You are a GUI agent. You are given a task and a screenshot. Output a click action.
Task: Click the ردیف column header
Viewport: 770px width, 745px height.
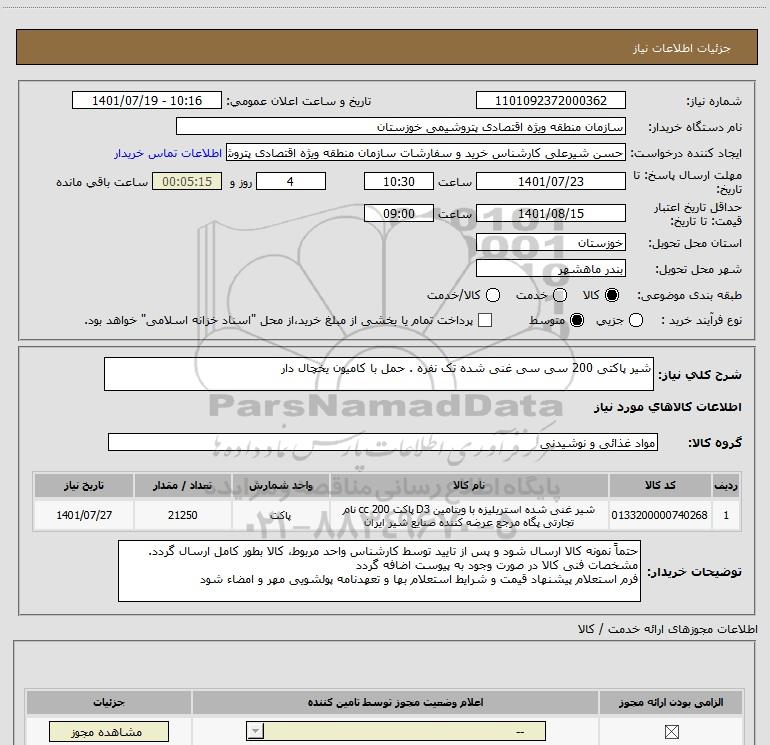pos(726,486)
